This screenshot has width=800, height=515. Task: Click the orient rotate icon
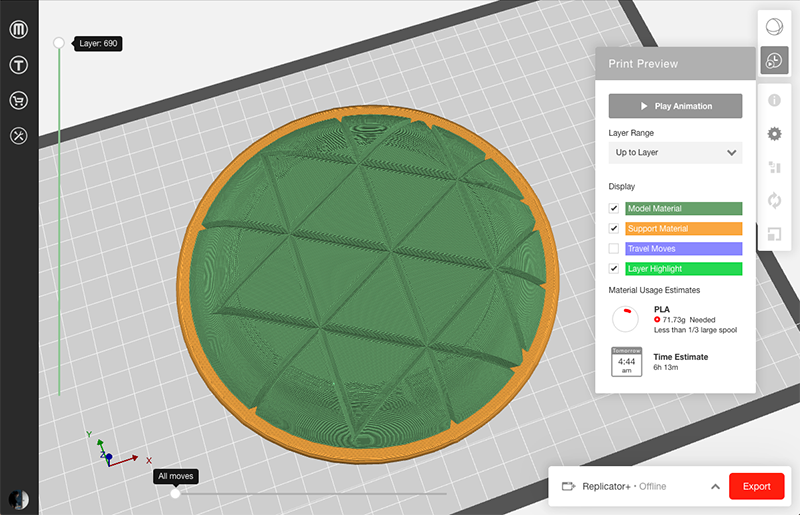tap(774, 201)
